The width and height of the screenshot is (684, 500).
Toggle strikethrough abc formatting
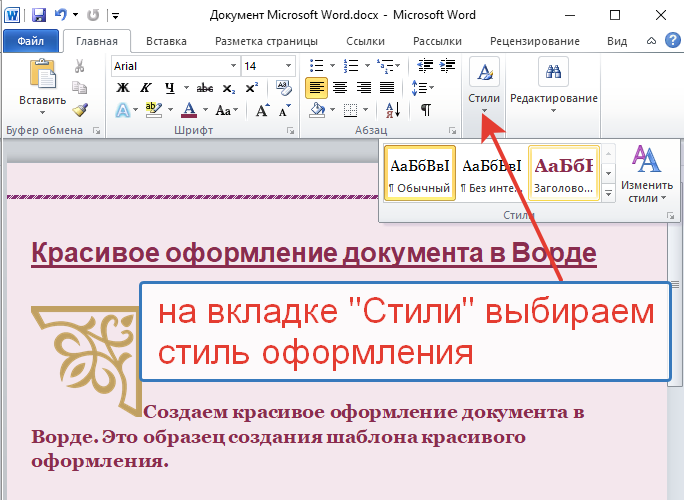click(205, 88)
